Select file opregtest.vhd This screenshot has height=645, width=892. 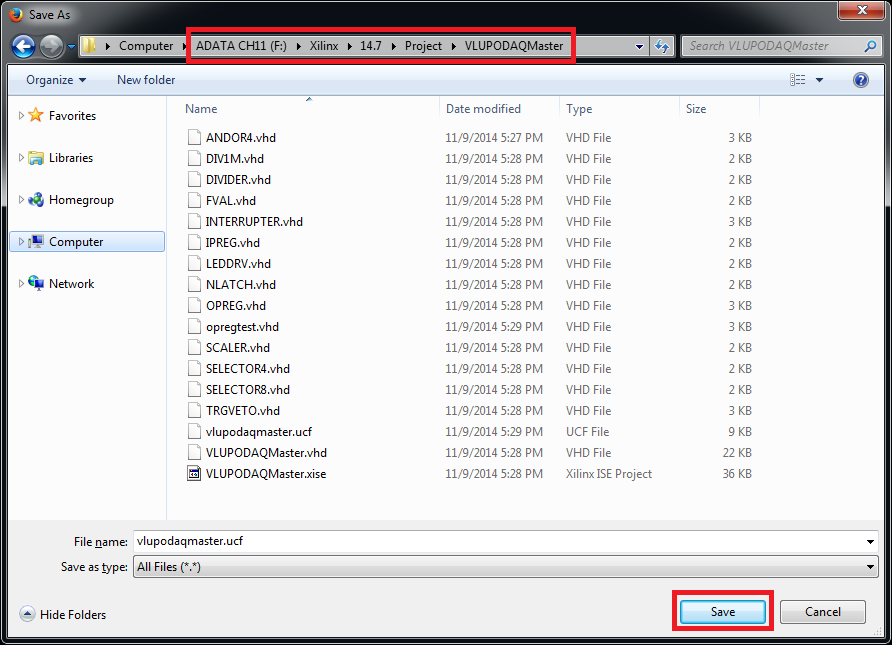click(x=242, y=327)
